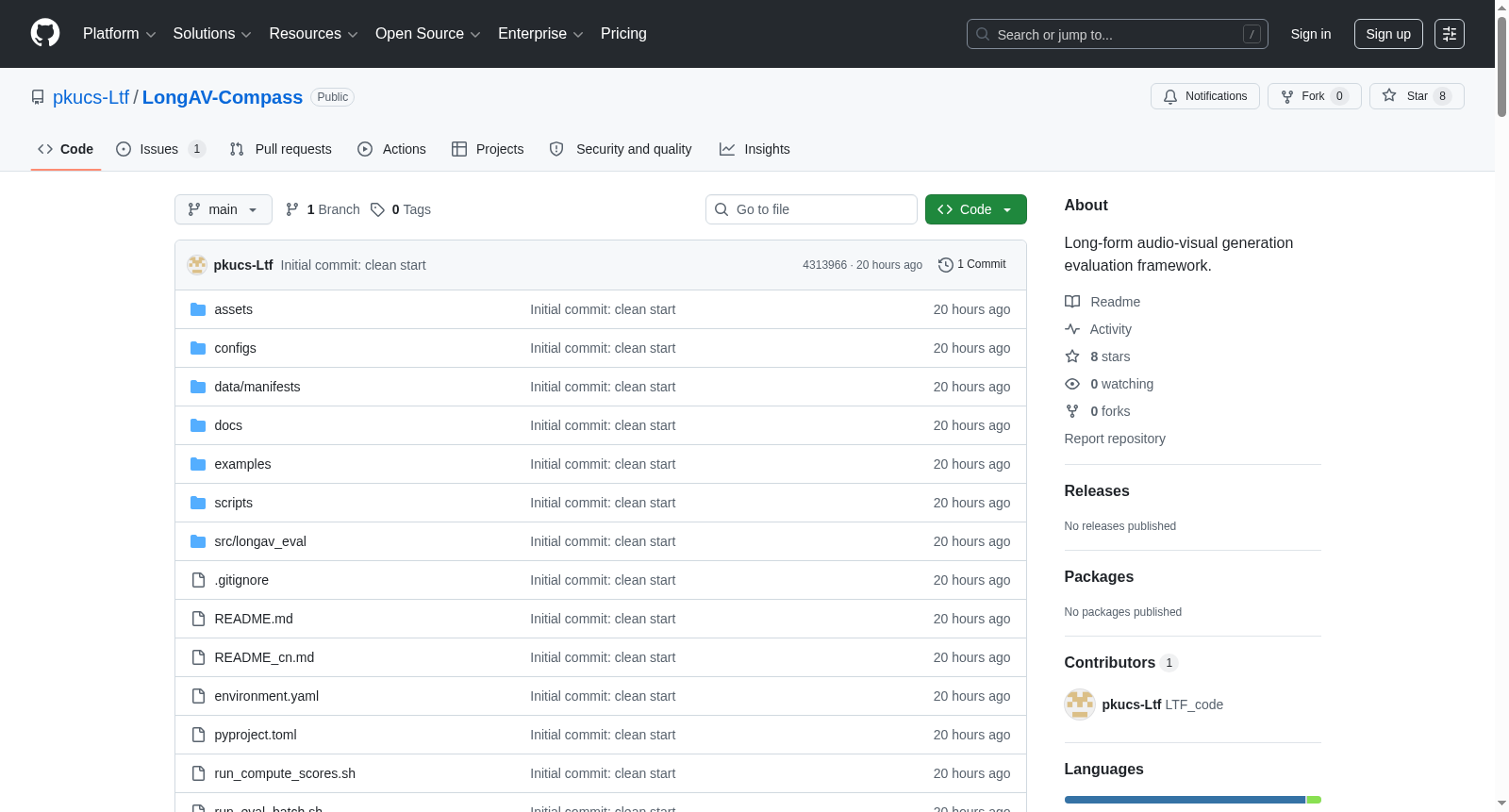
Task: Click the star icon beside 8 stars
Action: click(x=1072, y=356)
